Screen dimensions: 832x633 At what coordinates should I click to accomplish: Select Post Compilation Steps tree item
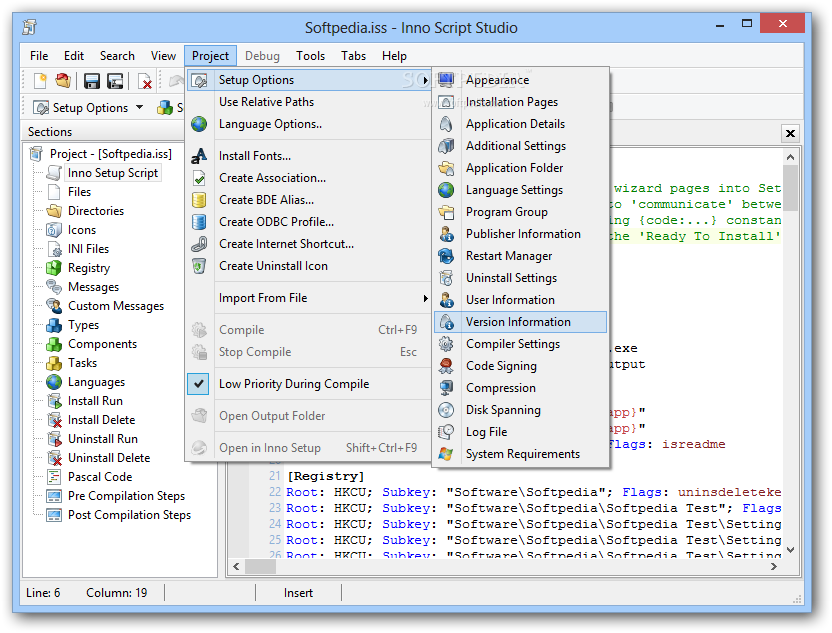[129, 515]
